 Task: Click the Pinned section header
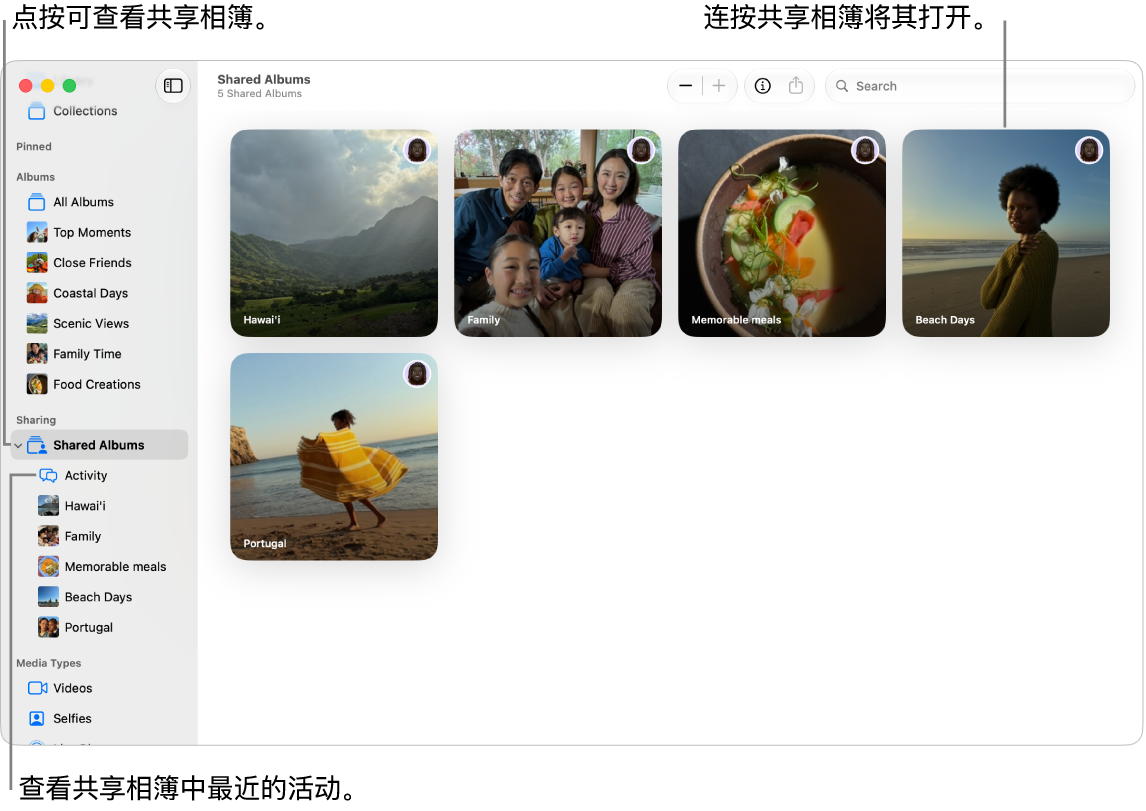(34, 147)
